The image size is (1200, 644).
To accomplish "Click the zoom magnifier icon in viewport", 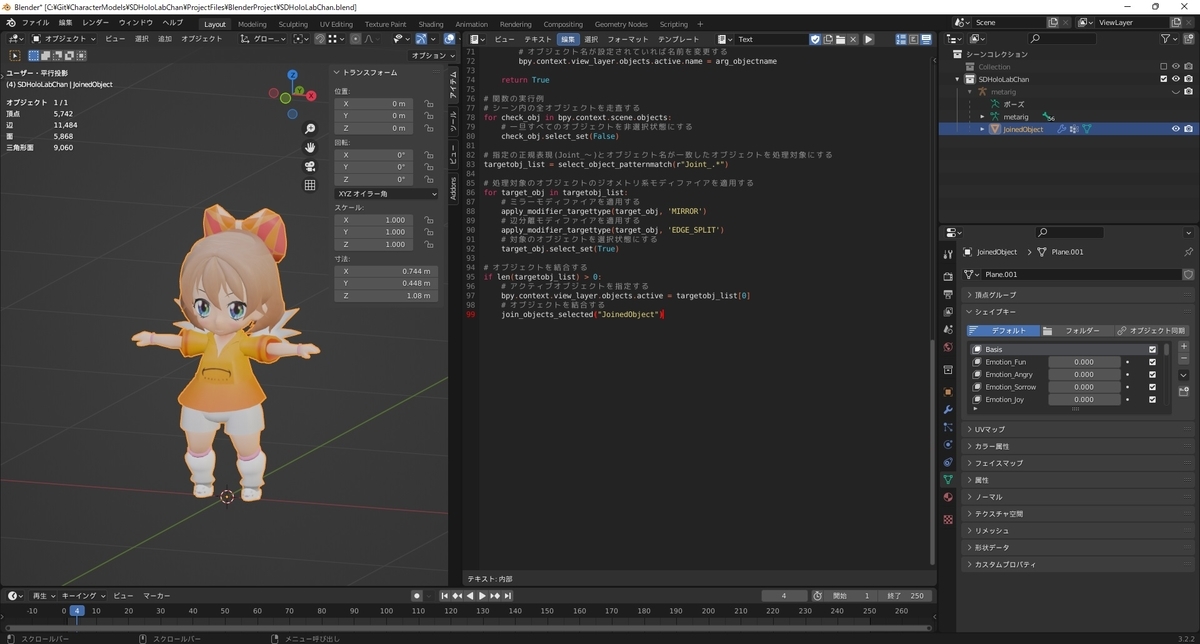I will (x=310, y=129).
